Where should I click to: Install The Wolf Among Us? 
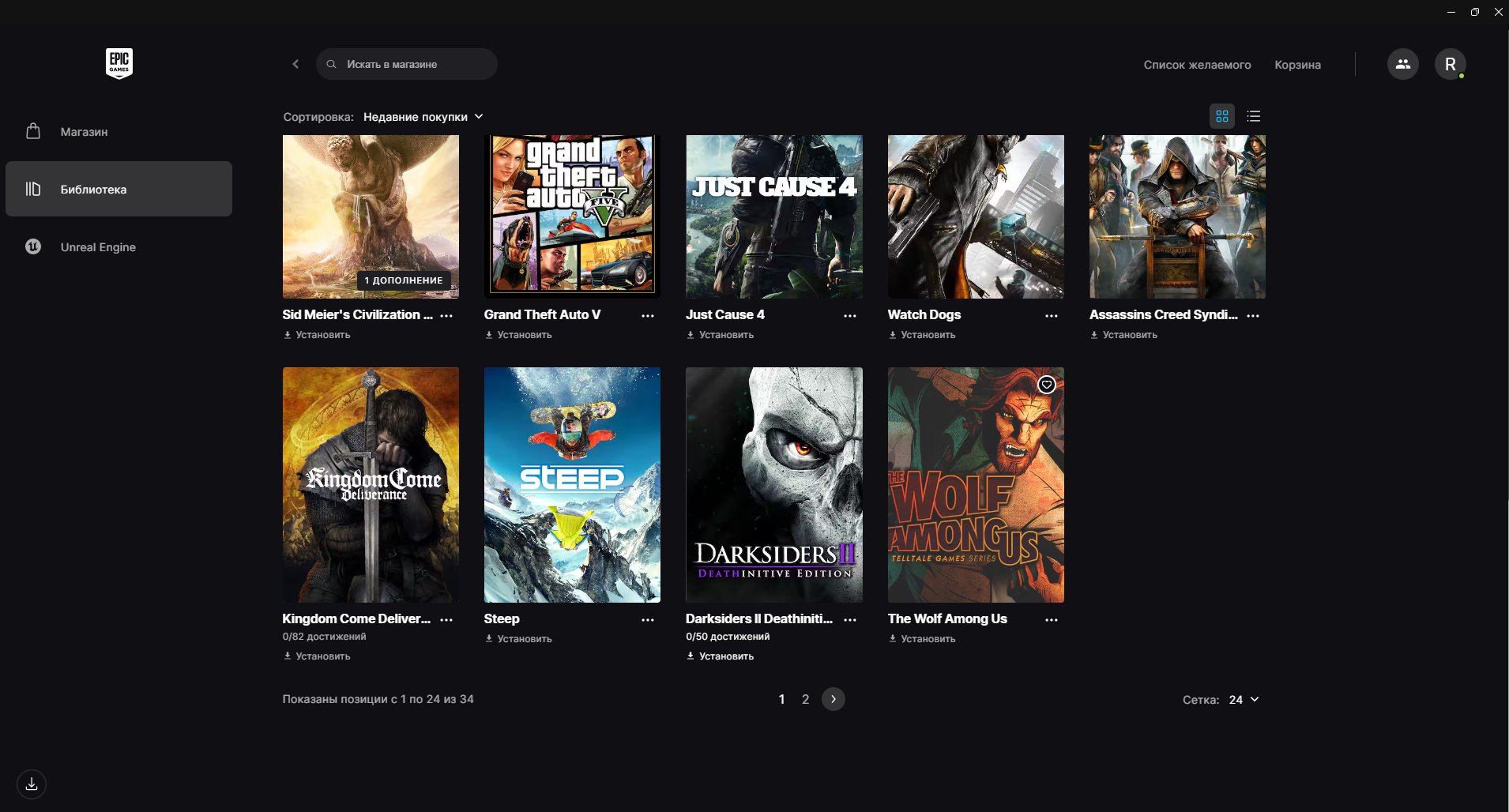[x=922, y=639]
